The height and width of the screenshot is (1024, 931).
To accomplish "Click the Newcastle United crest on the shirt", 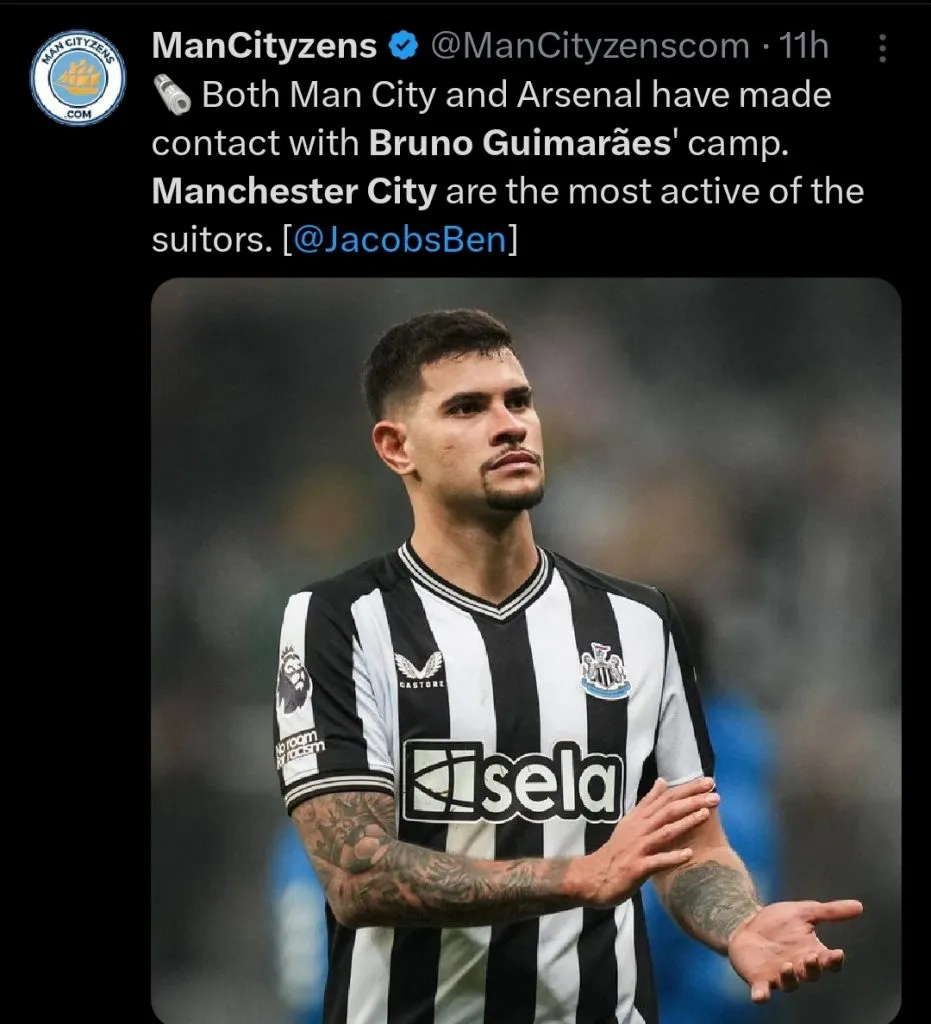I will tap(605, 671).
